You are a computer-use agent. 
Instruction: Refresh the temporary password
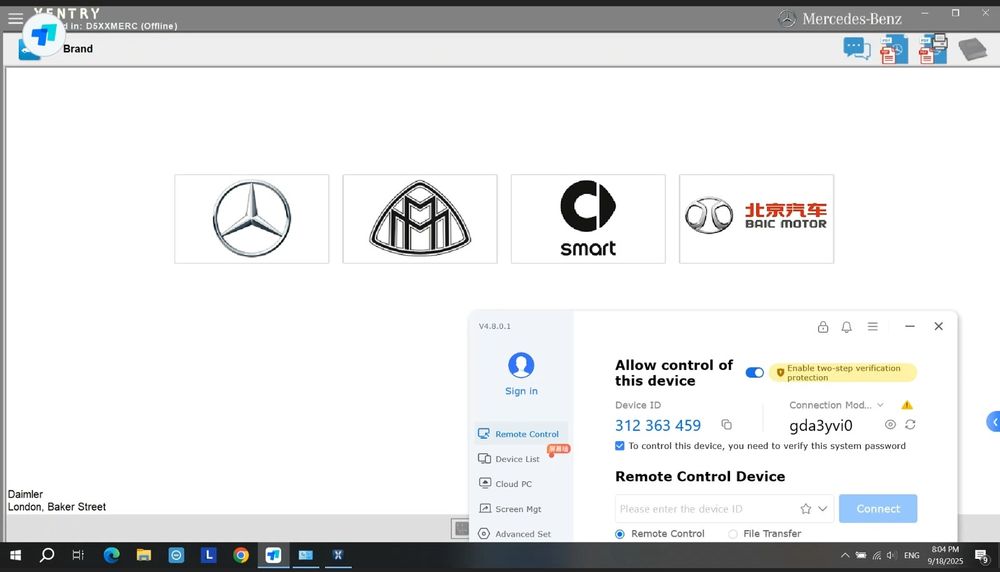pyautogui.click(x=910, y=424)
